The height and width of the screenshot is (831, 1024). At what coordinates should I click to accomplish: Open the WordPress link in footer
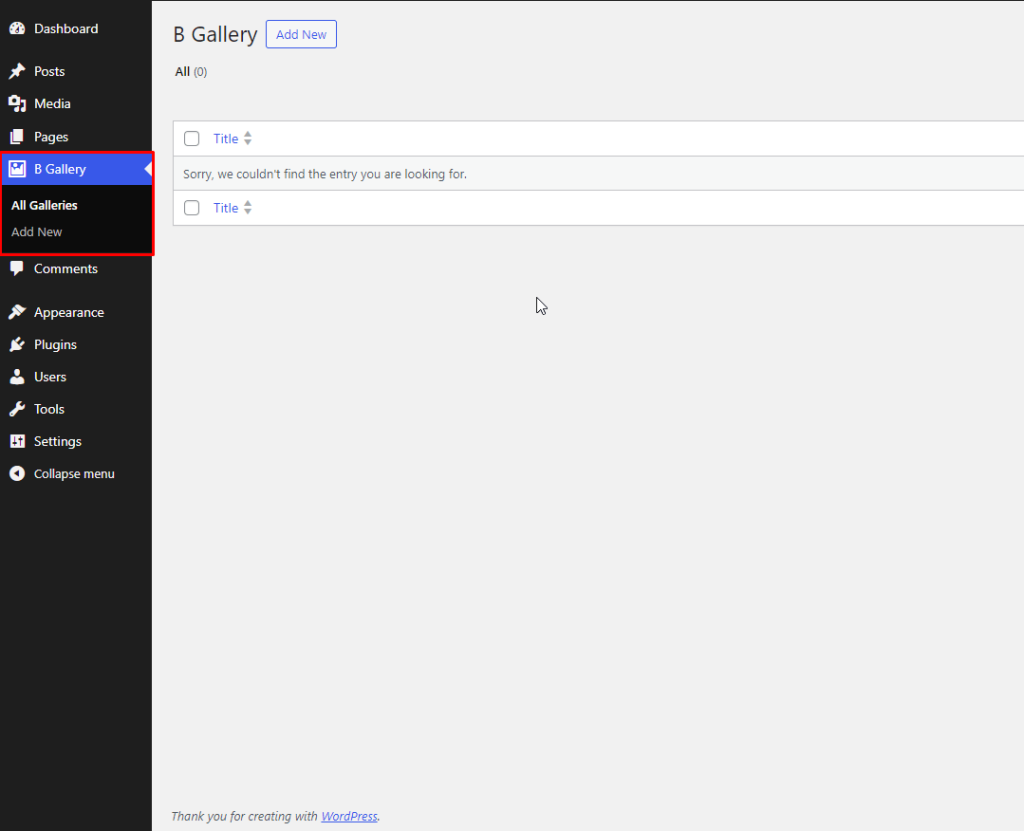[x=349, y=816]
